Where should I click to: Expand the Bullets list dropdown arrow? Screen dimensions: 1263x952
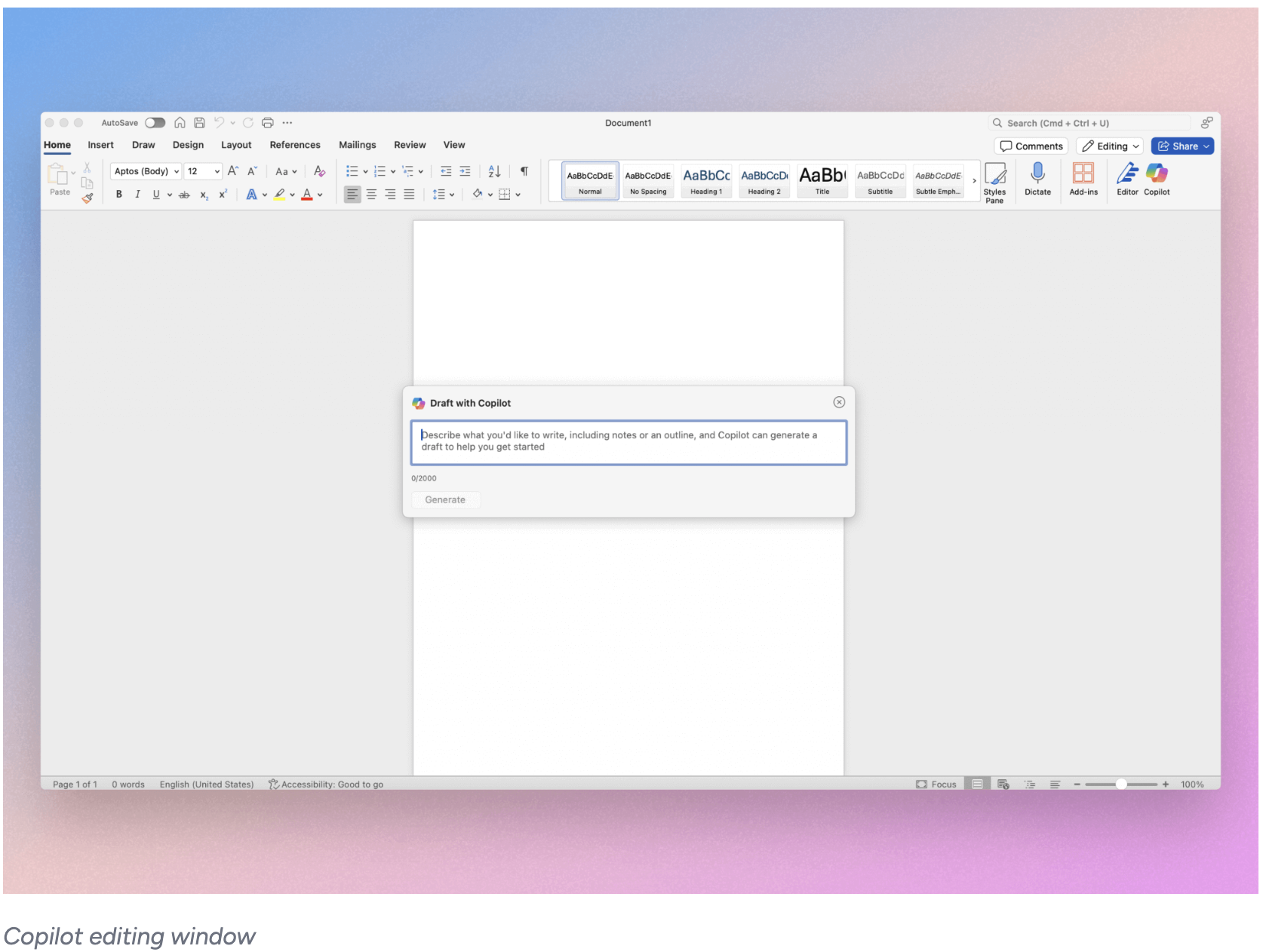(364, 171)
